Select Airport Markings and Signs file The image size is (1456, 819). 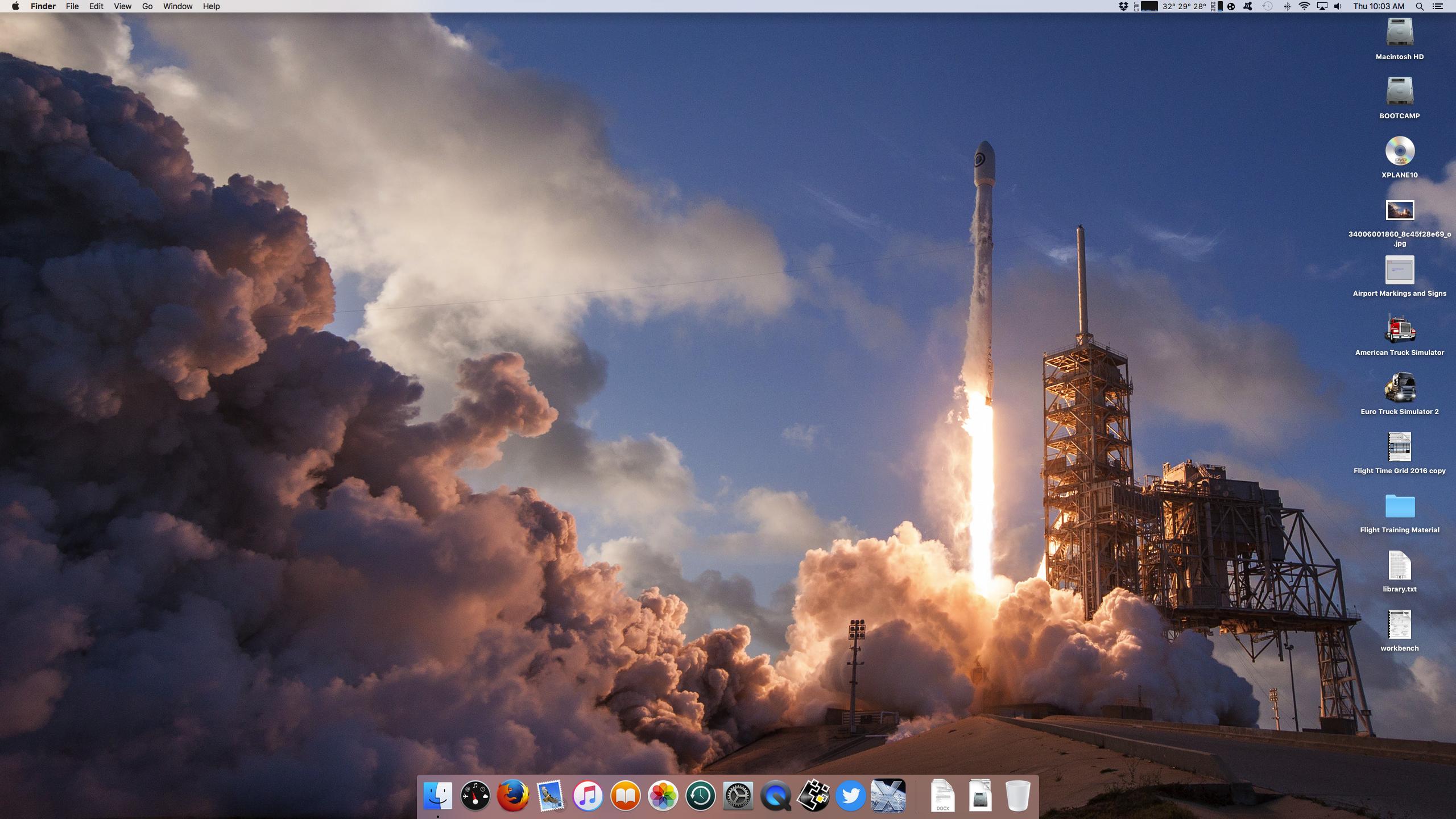[x=1400, y=270]
